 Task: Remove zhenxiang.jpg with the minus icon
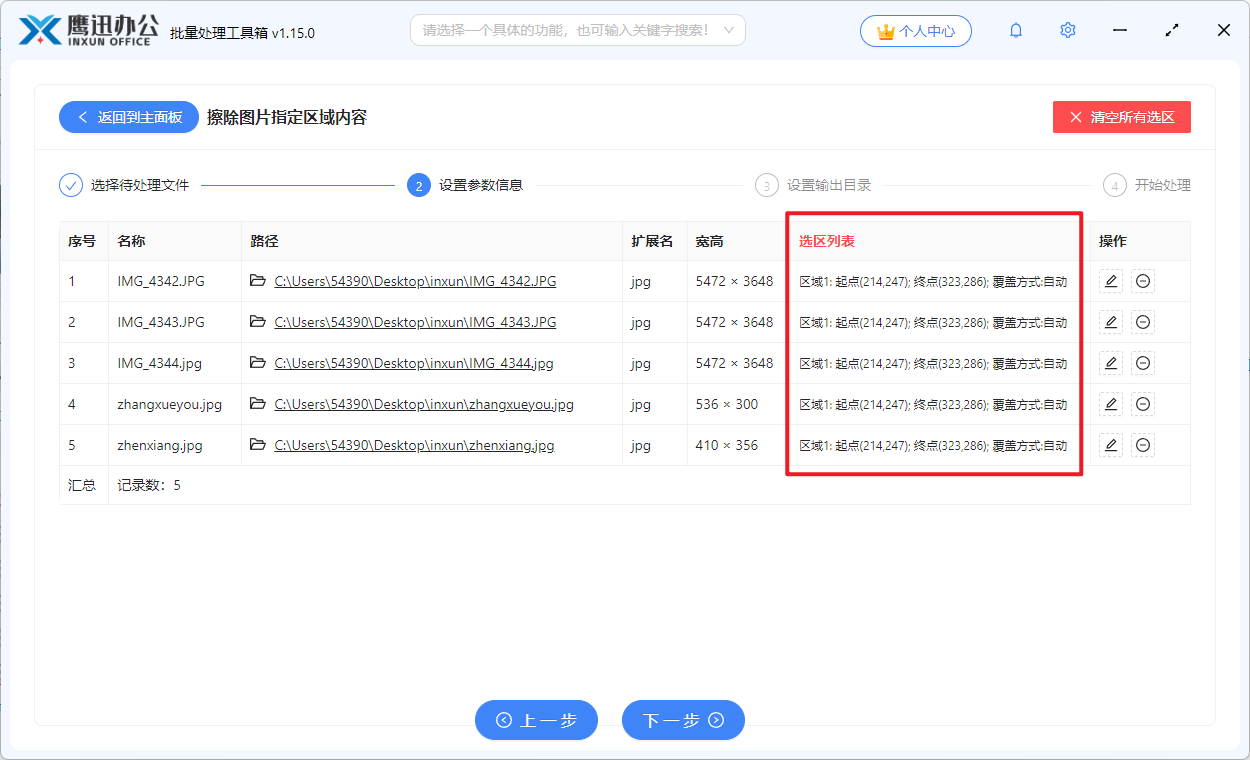[1142, 445]
